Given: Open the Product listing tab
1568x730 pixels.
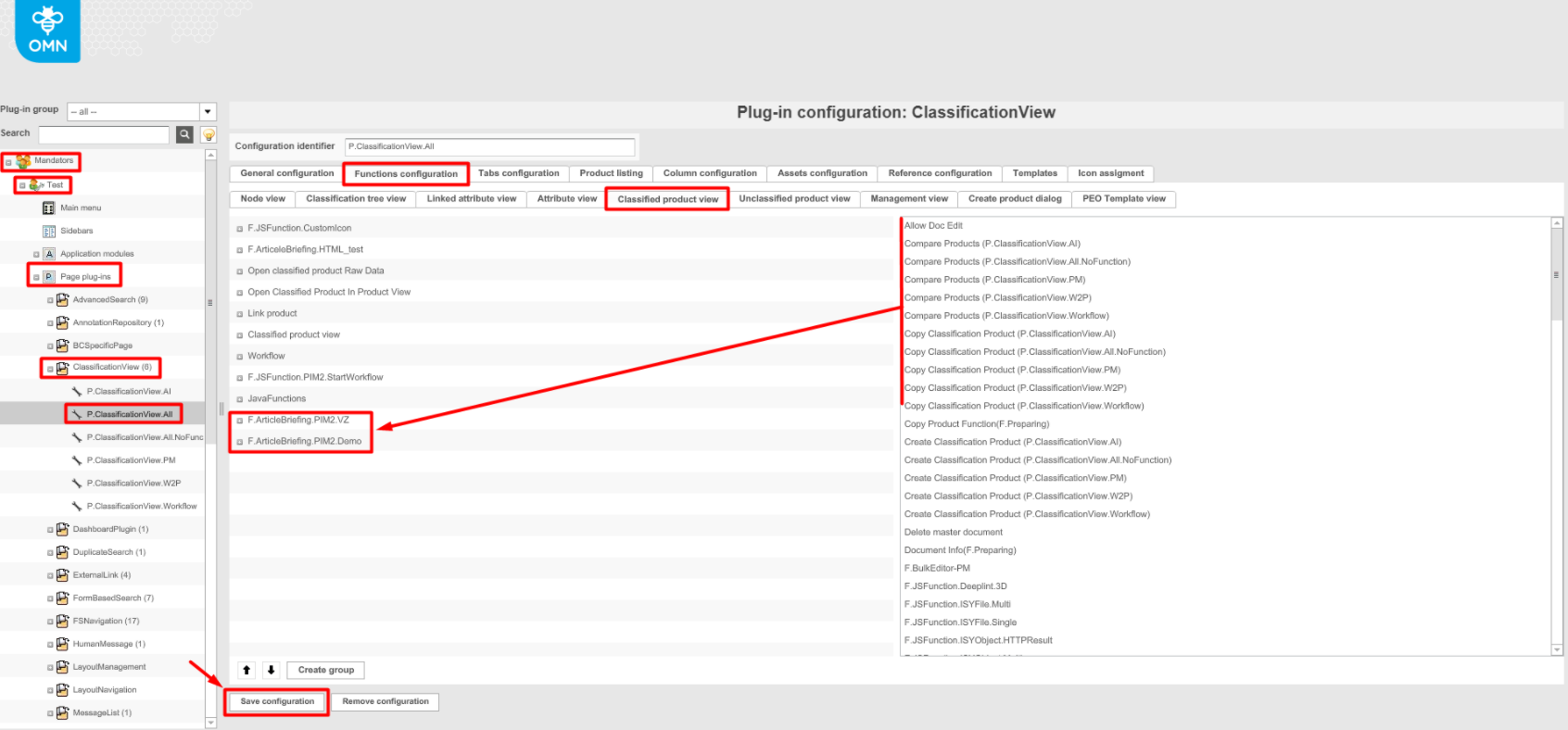Looking at the screenshot, I should 611,173.
